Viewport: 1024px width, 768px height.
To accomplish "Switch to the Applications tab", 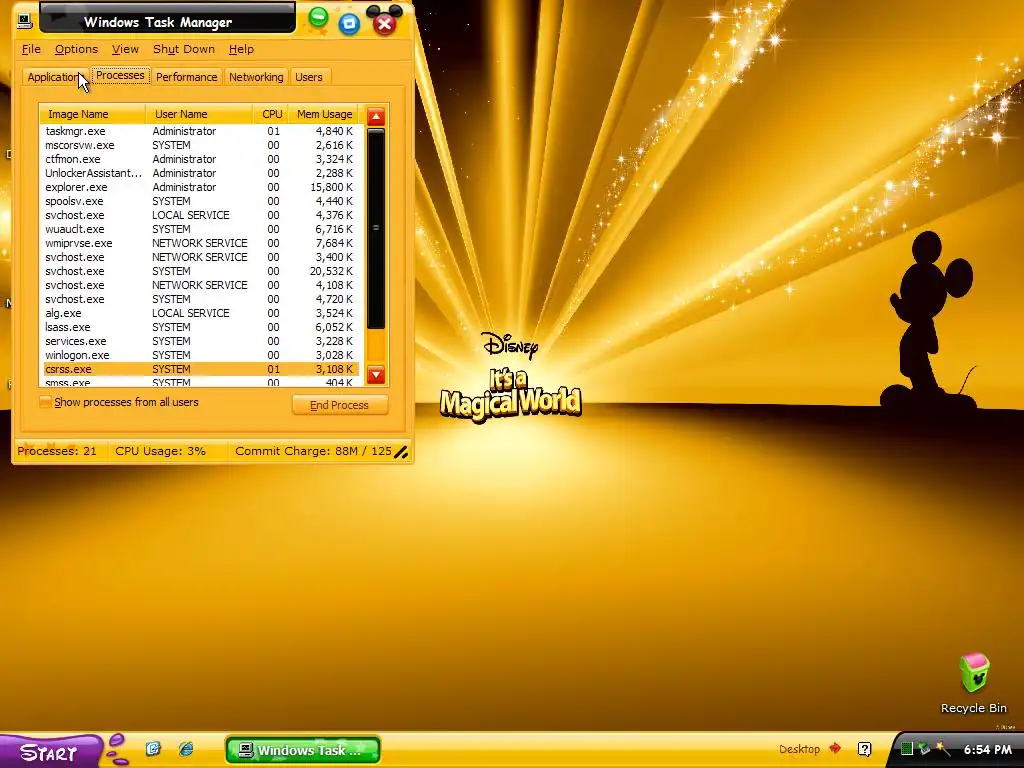I will point(56,77).
